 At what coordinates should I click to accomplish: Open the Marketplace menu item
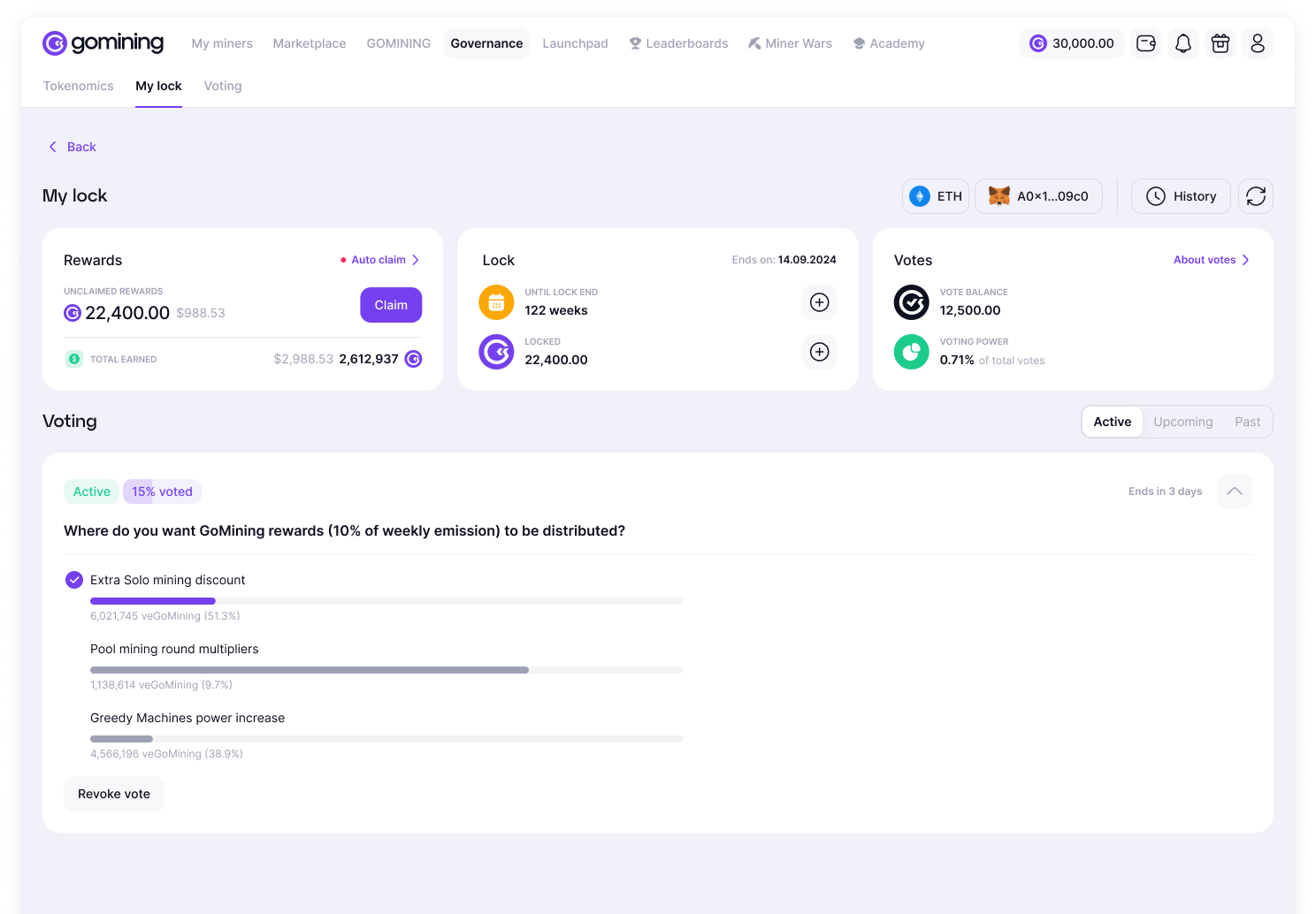tap(310, 43)
